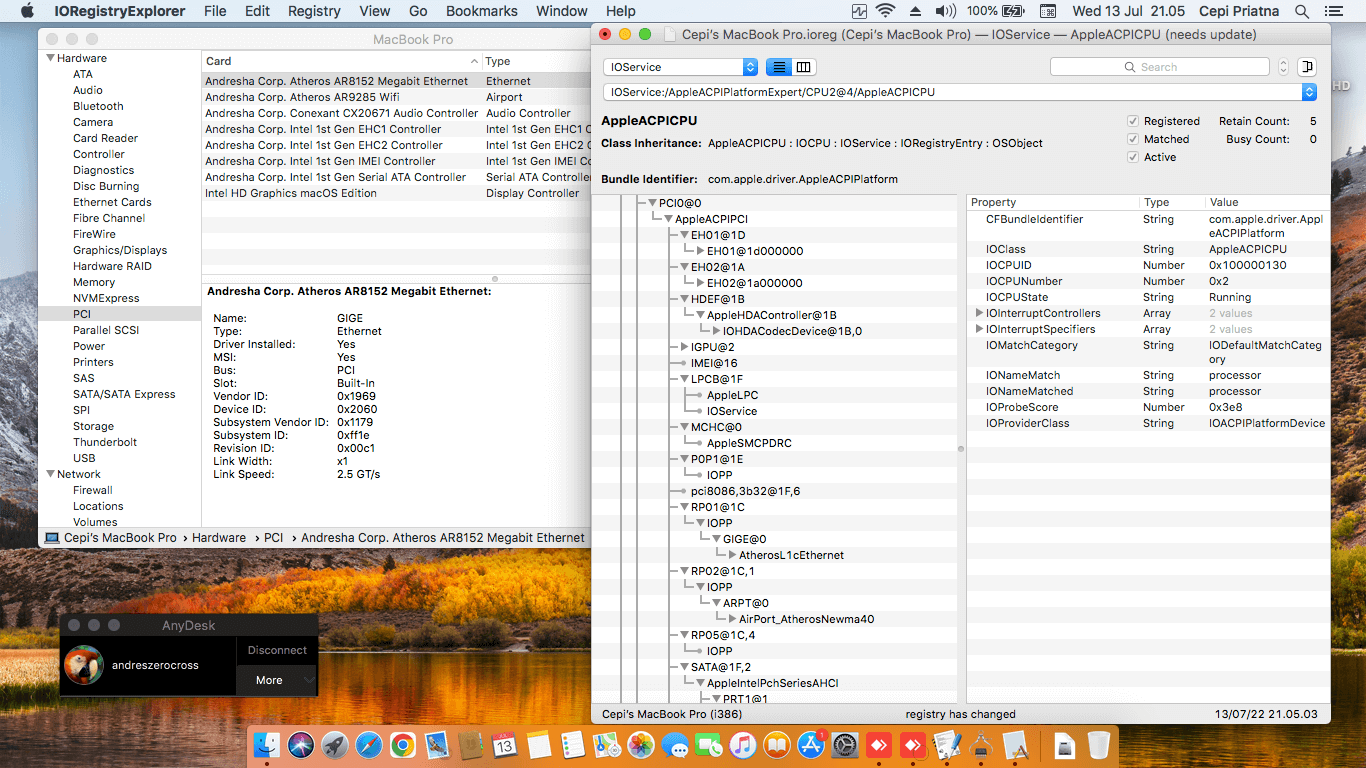Toggle the Active checkbox
Viewport: 1366px width, 768px height.
(x=1133, y=157)
